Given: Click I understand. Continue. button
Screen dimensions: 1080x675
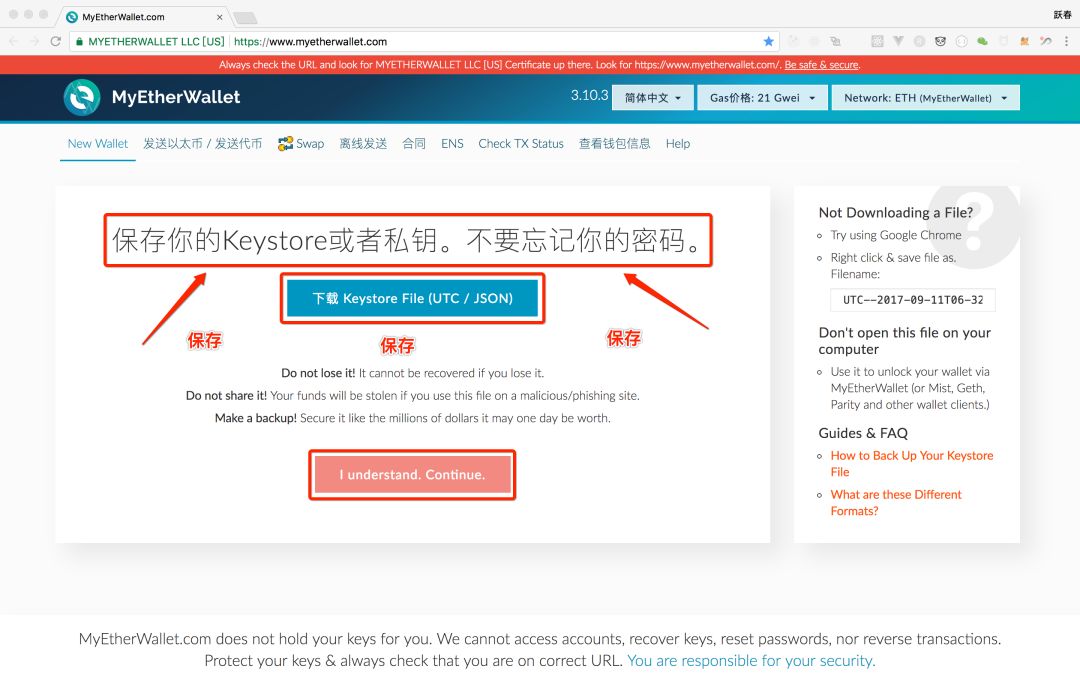Looking at the screenshot, I should (x=412, y=475).
